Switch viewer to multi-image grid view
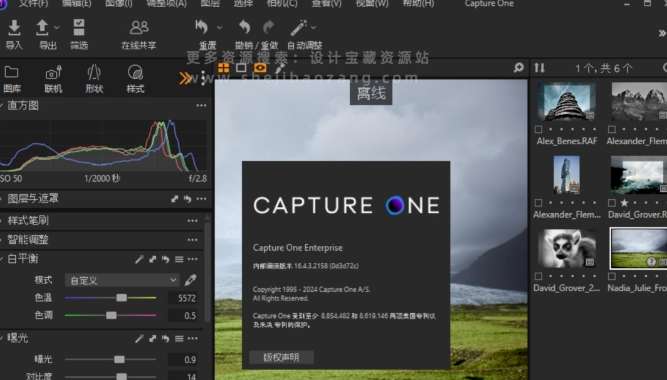The image size is (667, 380). [223, 68]
